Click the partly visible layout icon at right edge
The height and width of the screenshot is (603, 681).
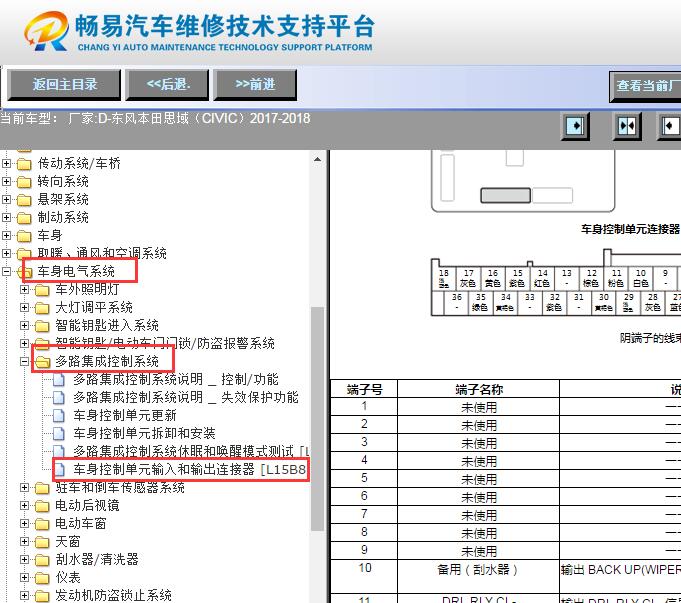point(670,126)
